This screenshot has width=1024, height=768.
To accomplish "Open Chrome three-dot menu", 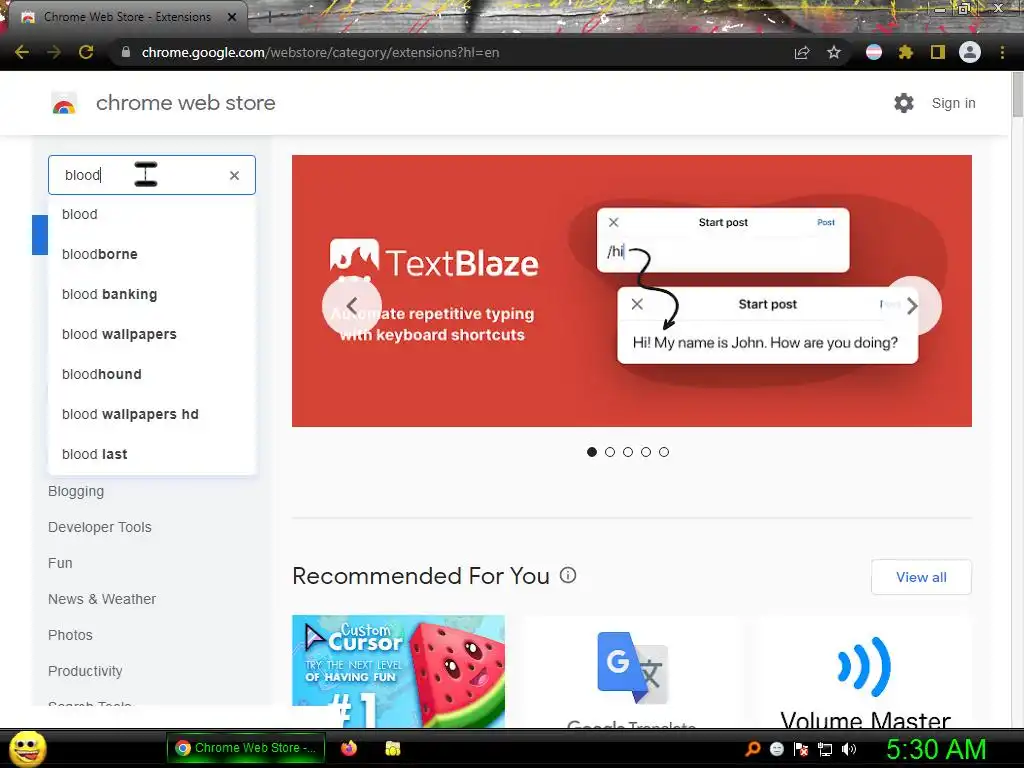I will [1002, 52].
